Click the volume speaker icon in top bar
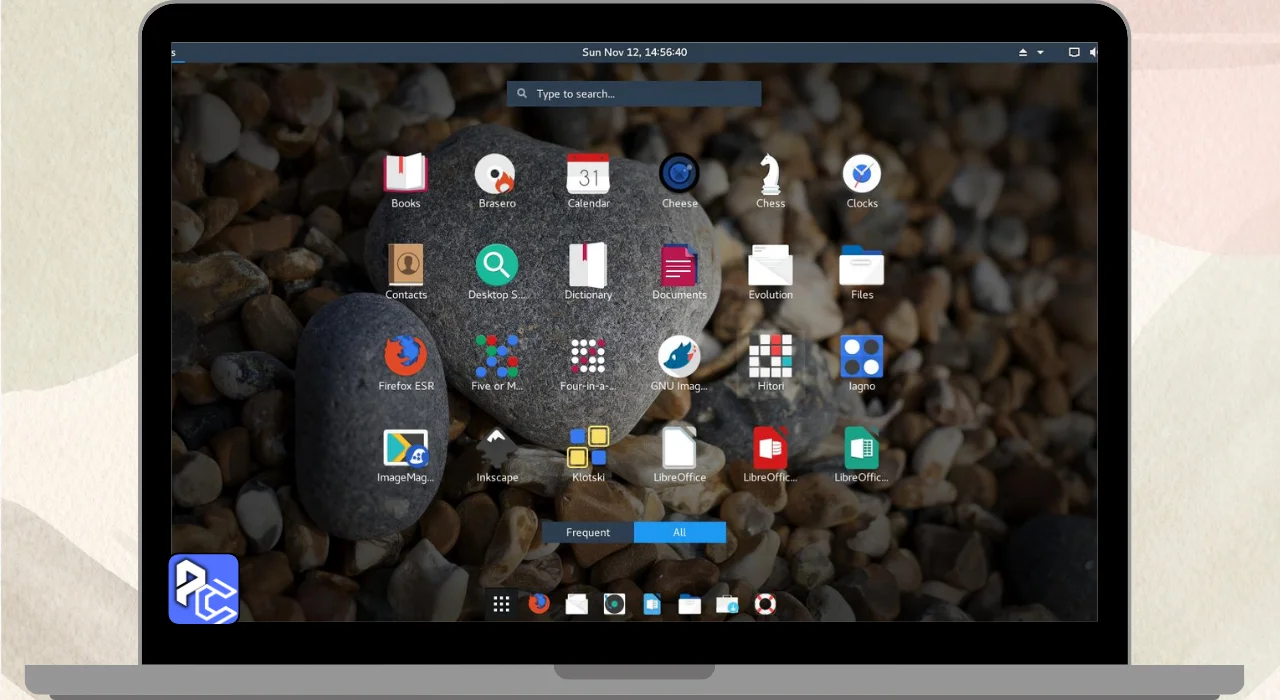Image resolution: width=1280 pixels, height=700 pixels. [x=1092, y=52]
